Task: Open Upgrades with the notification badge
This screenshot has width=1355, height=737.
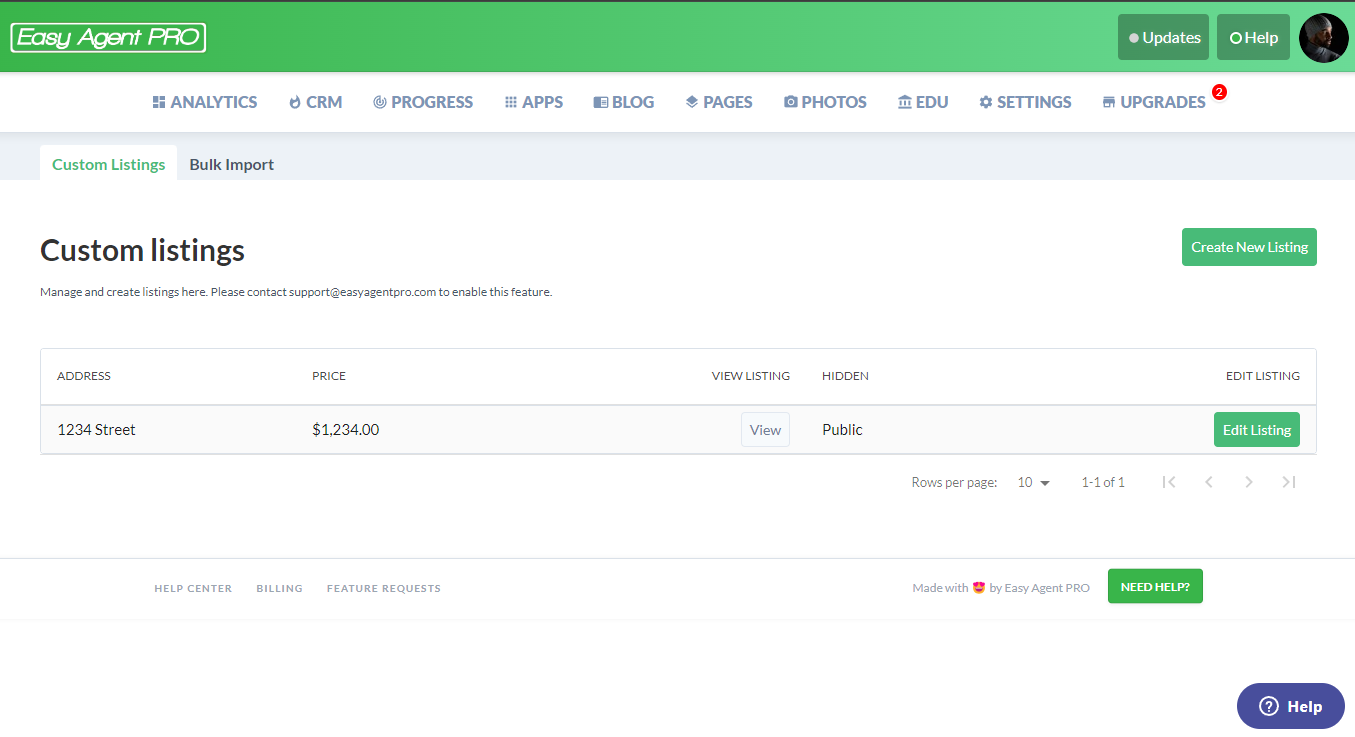Action: tap(1154, 102)
